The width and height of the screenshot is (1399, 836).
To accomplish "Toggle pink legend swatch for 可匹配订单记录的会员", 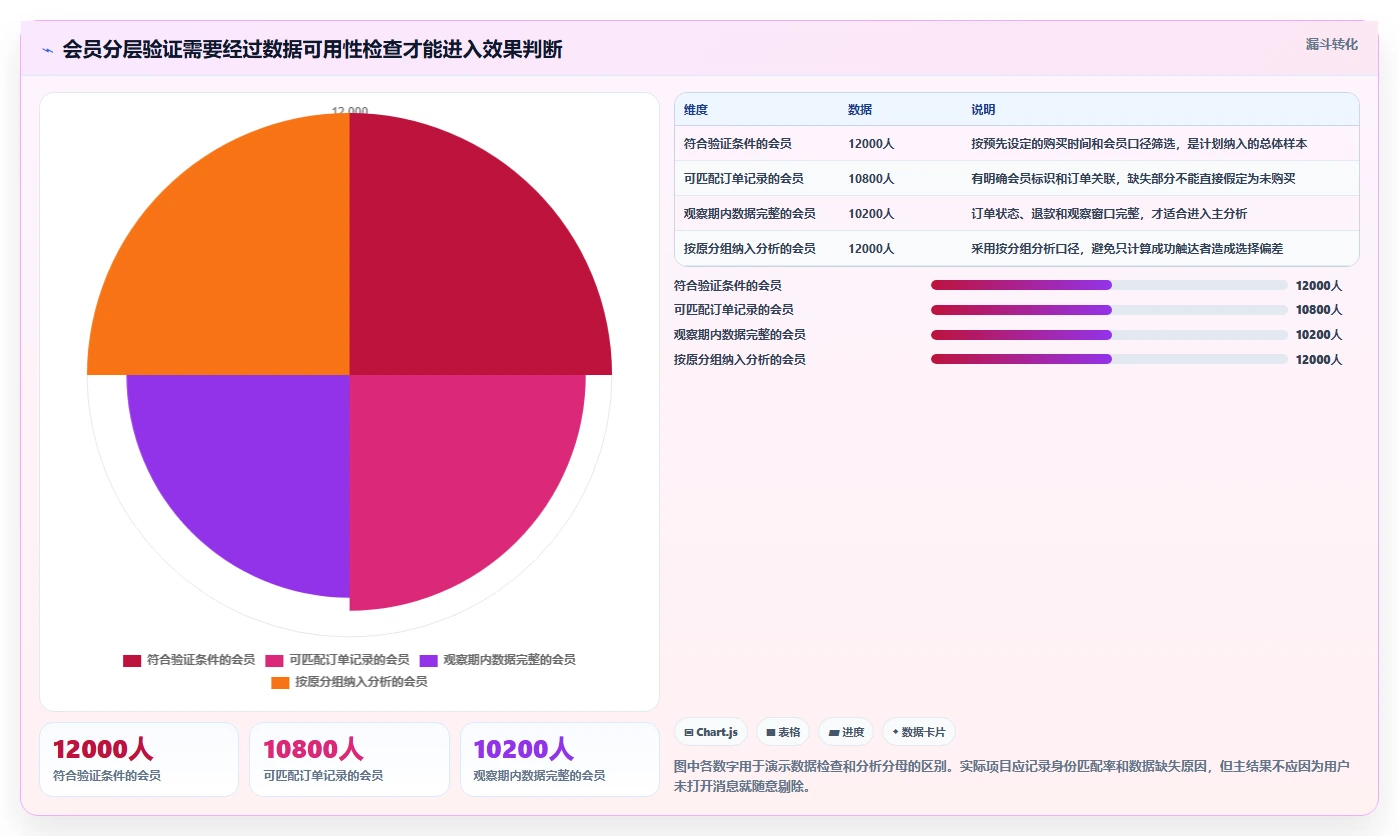I will 274,660.
